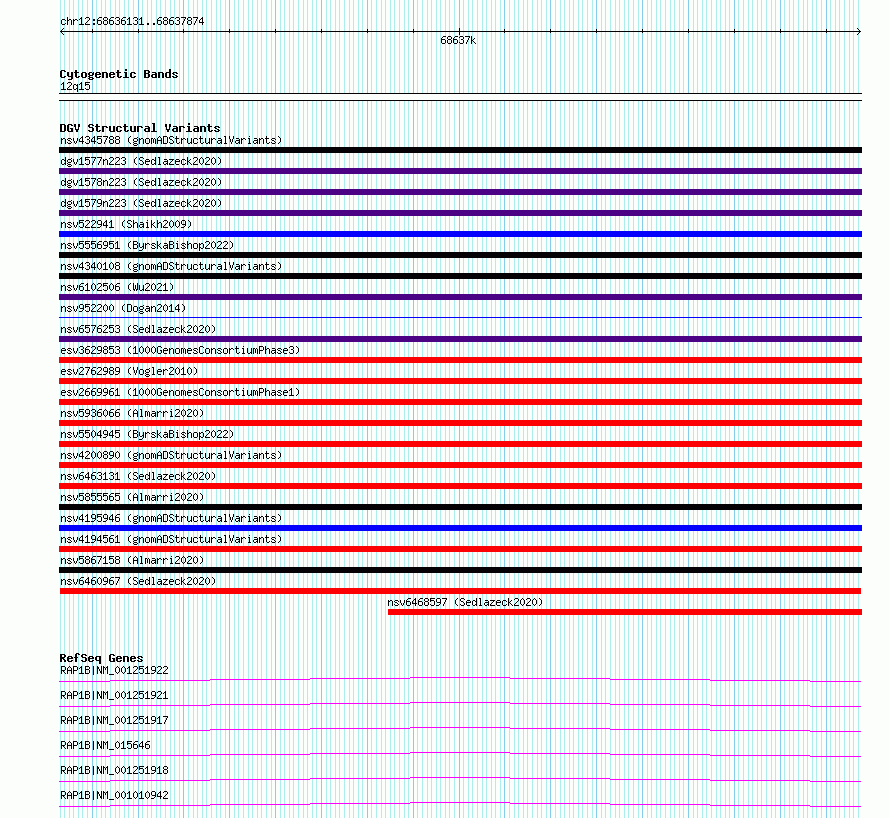
Task: Click the 68637k ruler position label
Action: pyautogui.click(x=458, y=40)
